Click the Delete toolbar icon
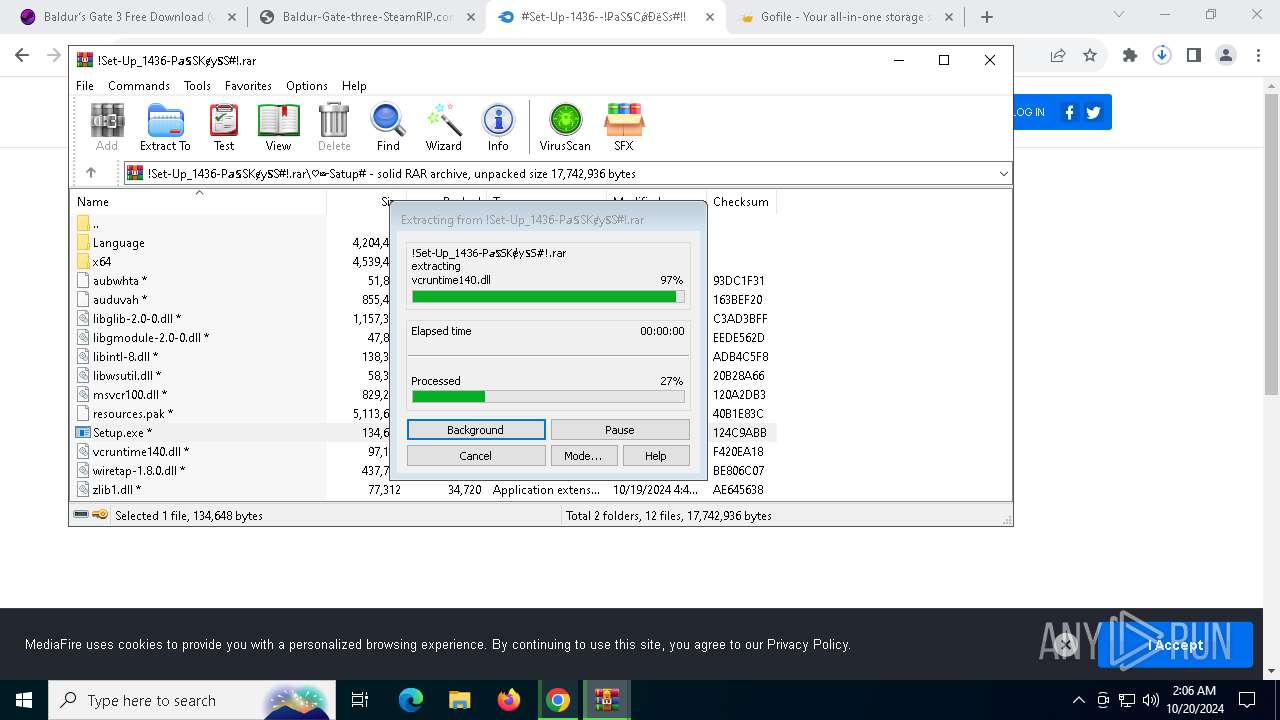The height and width of the screenshot is (720, 1280). point(334,127)
